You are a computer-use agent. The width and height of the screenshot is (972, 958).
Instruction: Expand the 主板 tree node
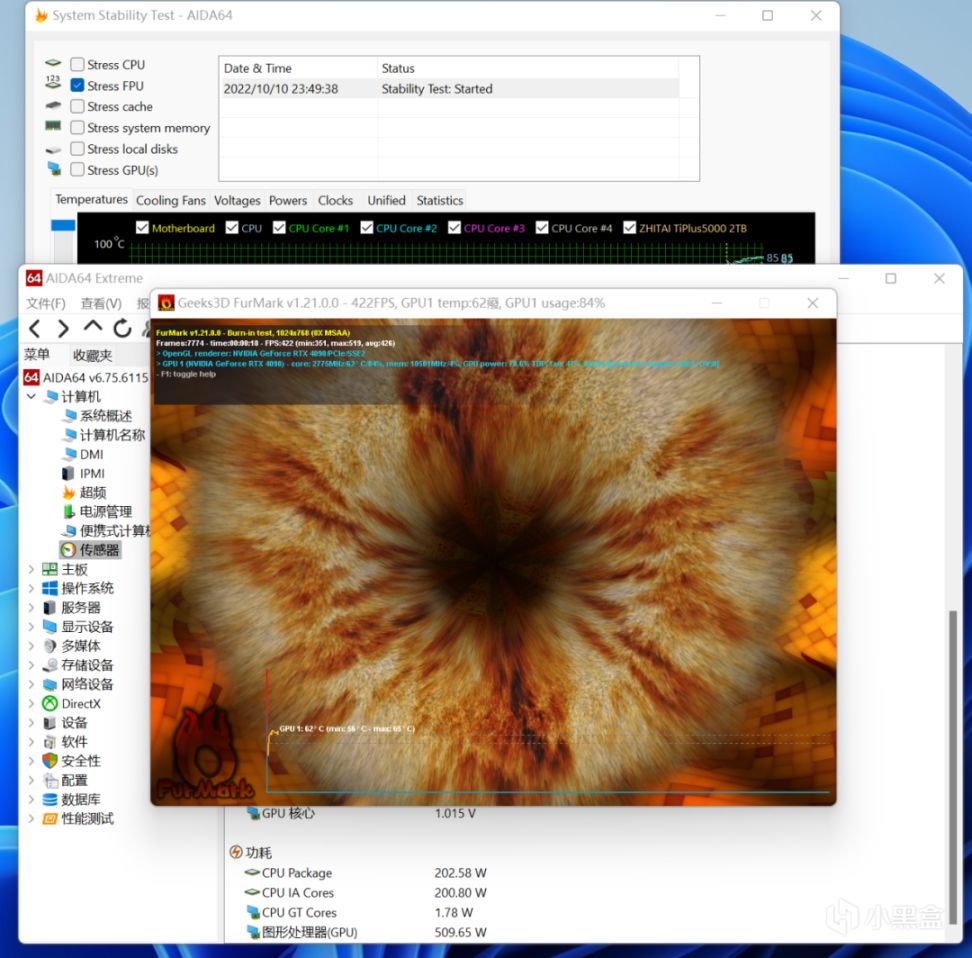tap(32, 569)
